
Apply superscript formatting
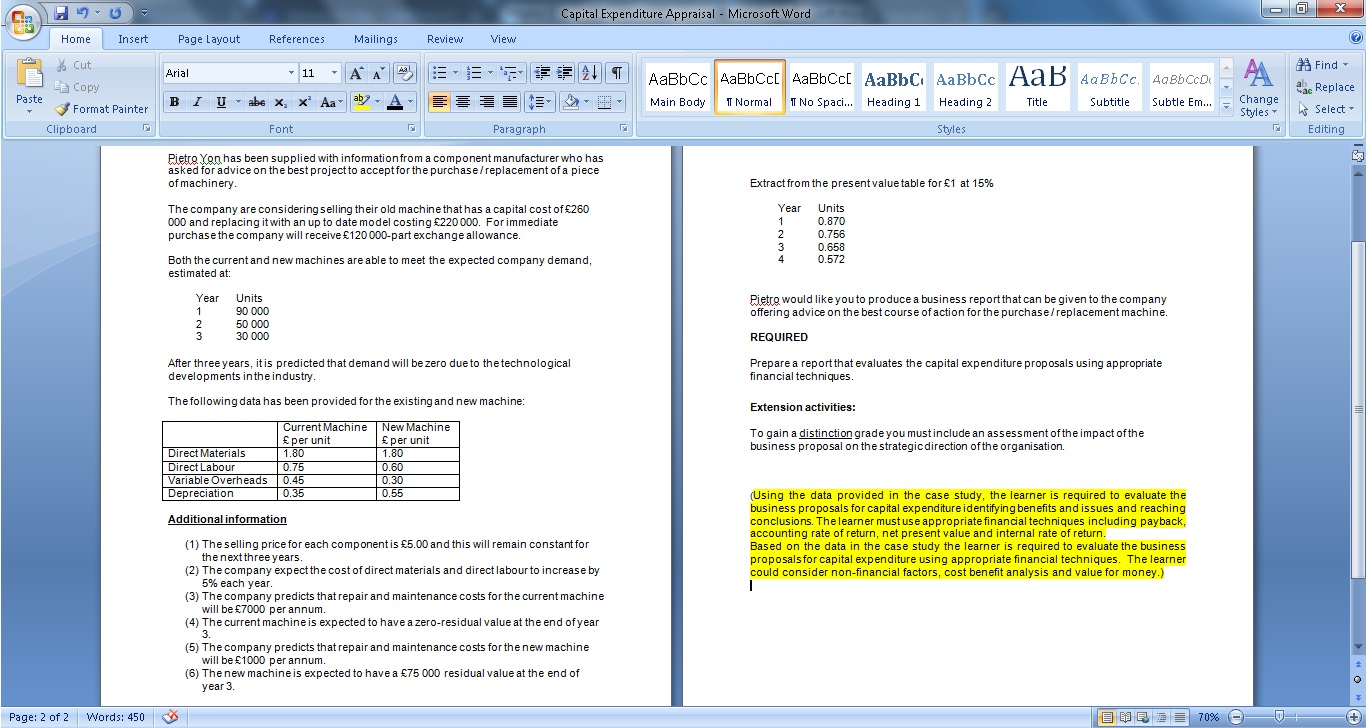tap(304, 102)
